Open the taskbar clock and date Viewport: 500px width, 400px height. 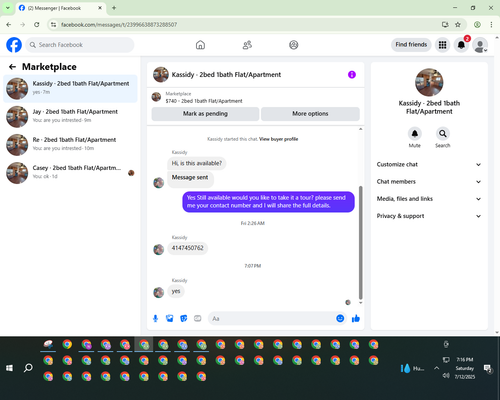click(x=465, y=368)
